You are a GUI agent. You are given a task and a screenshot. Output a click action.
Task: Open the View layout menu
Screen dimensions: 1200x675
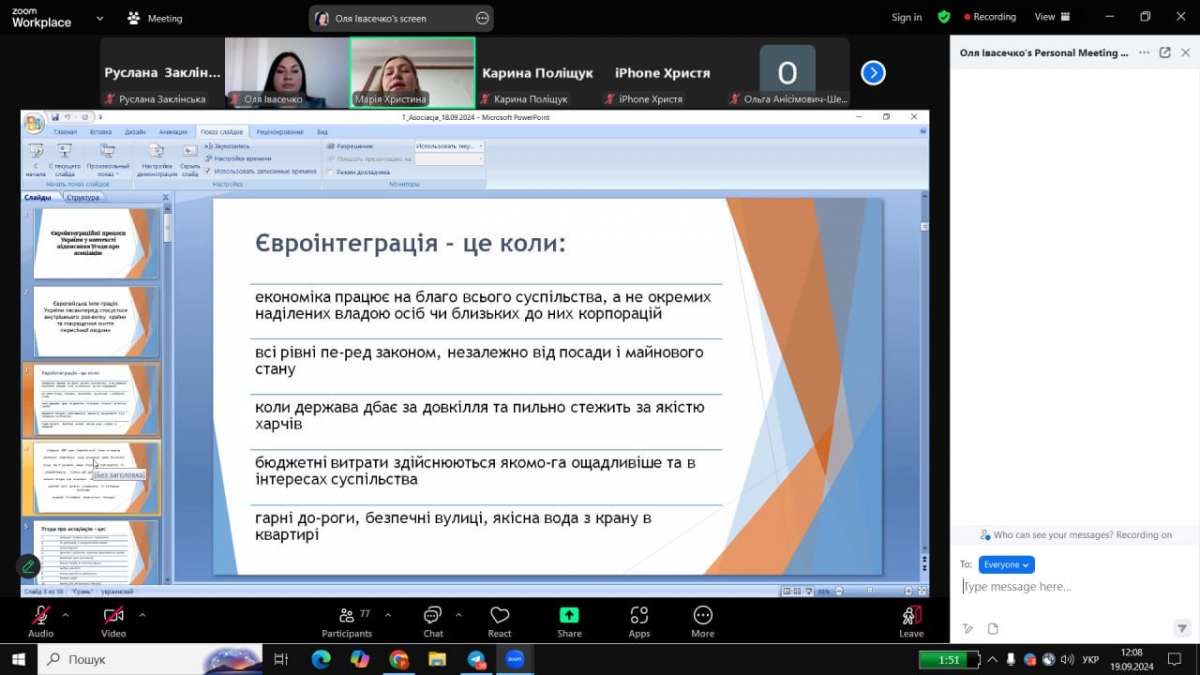click(1051, 17)
